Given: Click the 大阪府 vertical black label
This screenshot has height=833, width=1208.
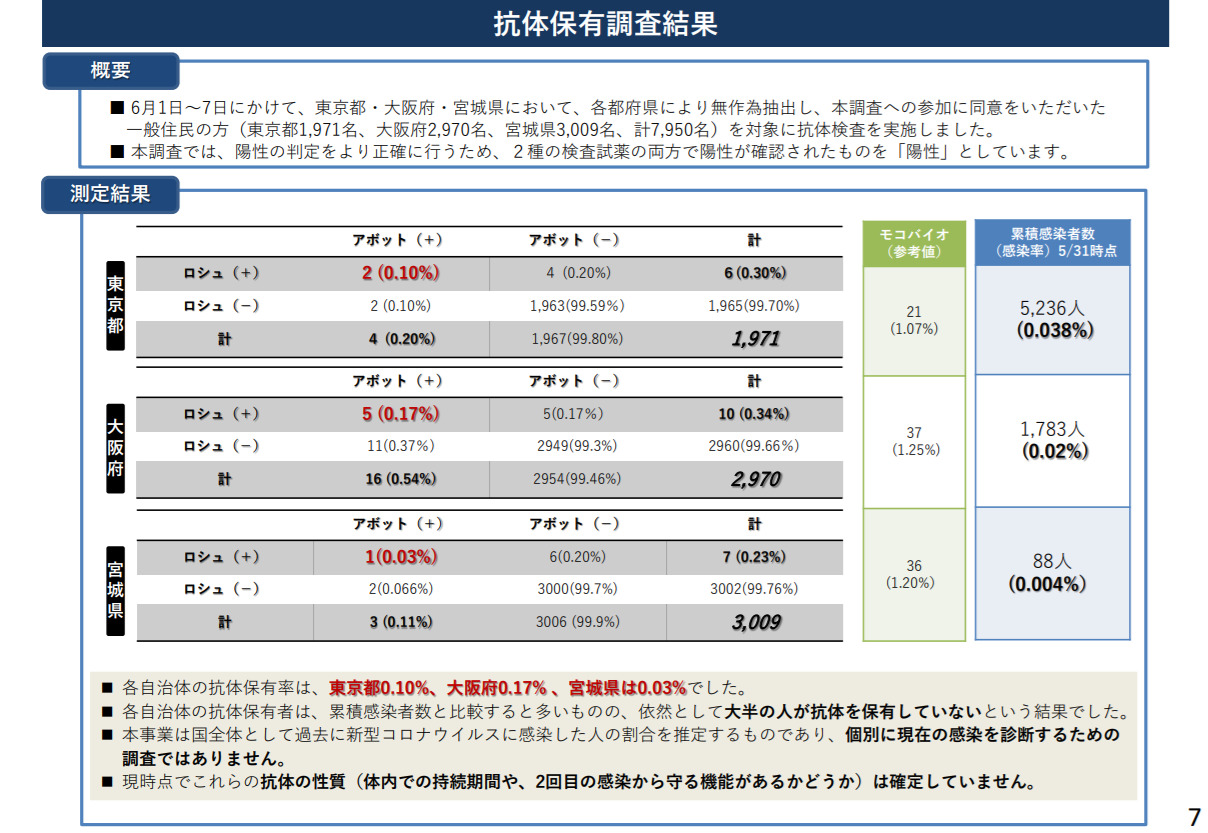Looking at the screenshot, I should point(116,447).
